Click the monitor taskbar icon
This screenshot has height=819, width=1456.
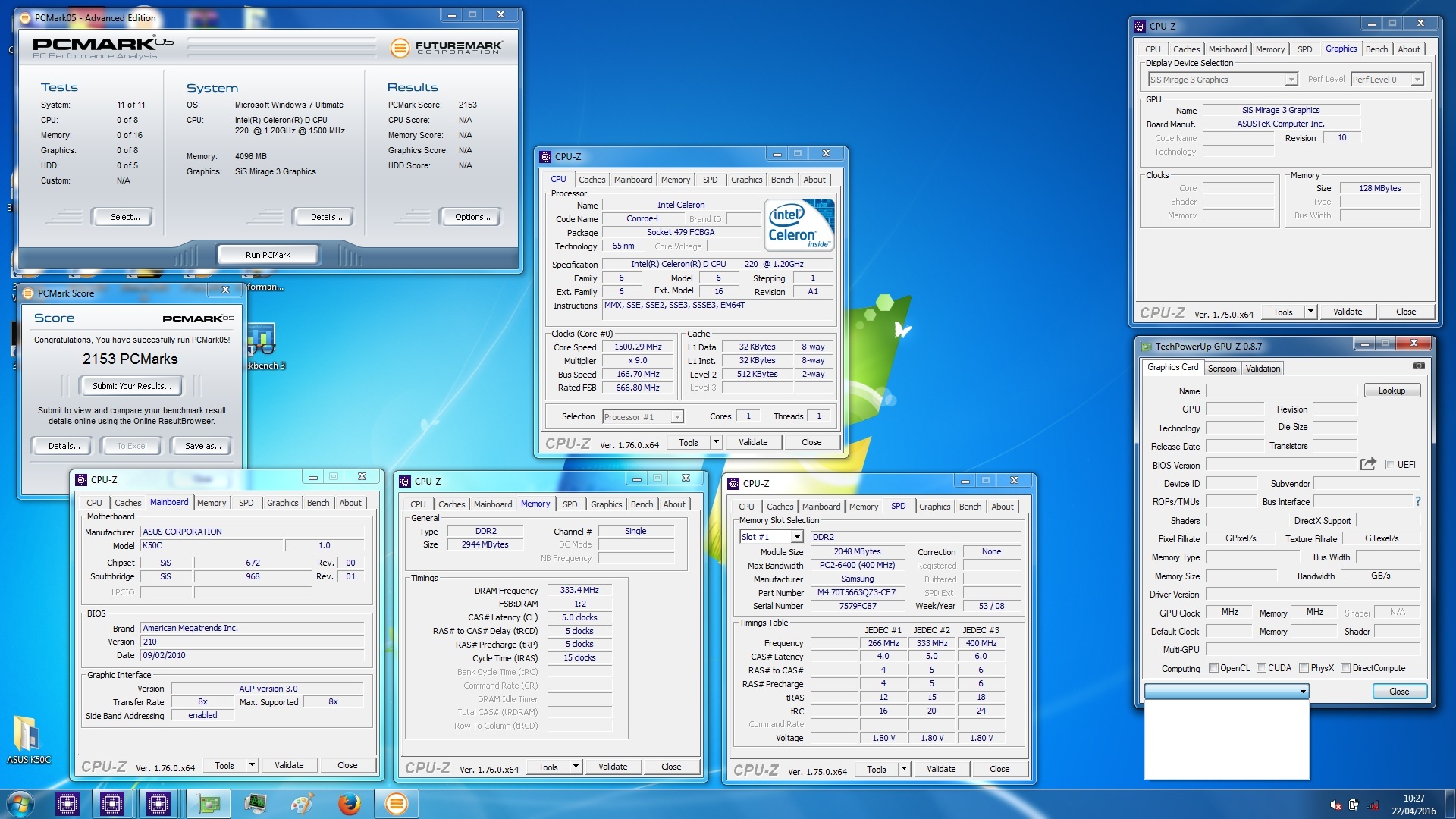(x=256, y=804)
